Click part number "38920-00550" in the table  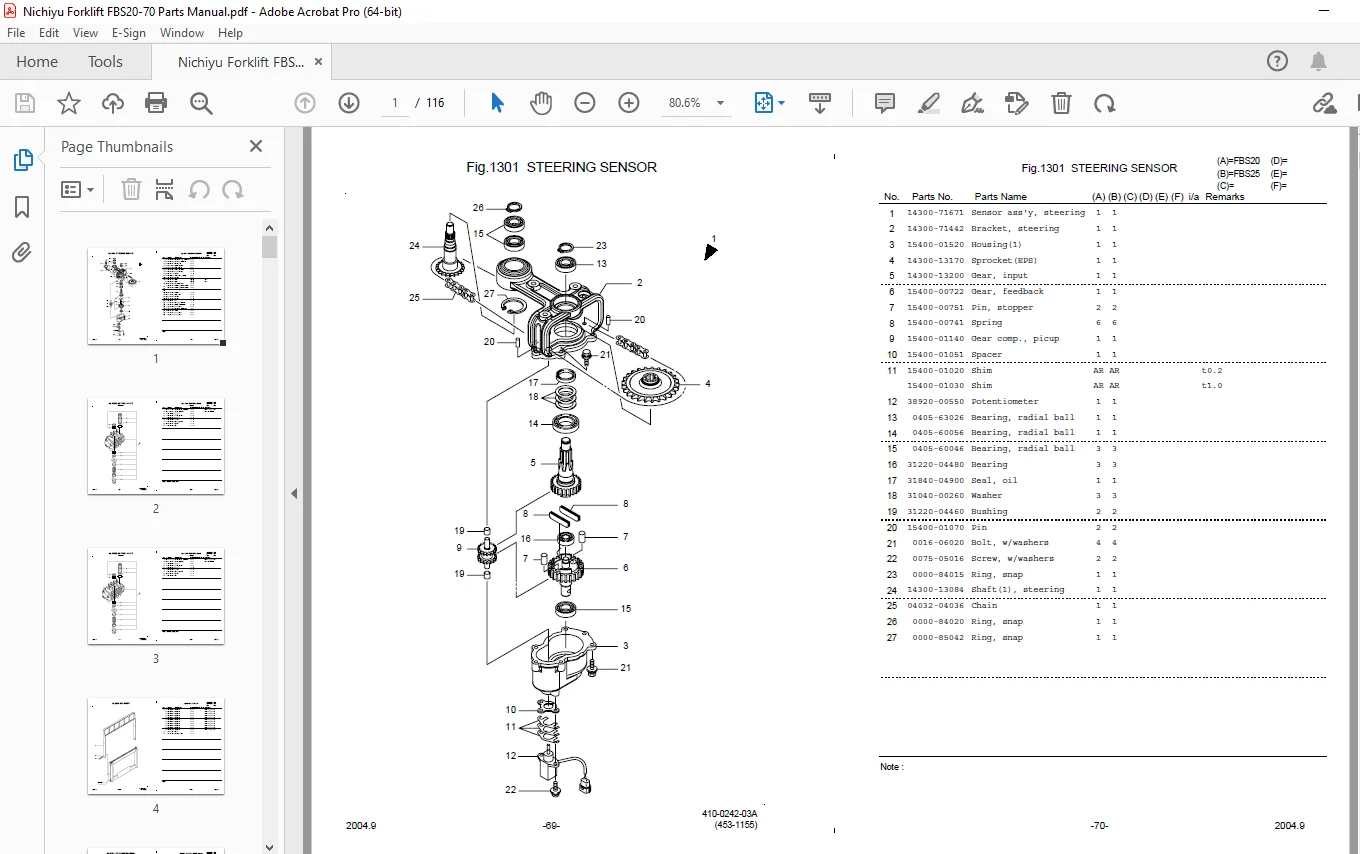936,402
